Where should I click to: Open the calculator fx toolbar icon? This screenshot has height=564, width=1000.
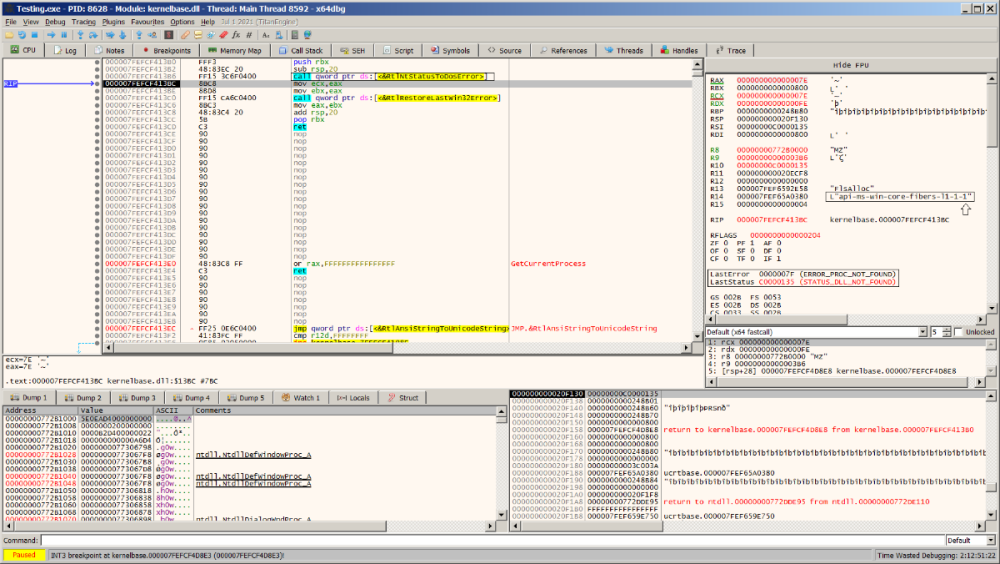[235, 34]
